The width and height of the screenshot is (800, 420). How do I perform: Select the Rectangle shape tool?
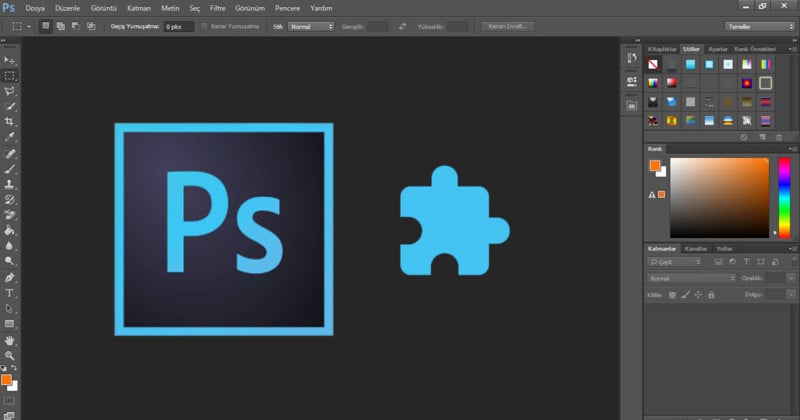[9, 324]
